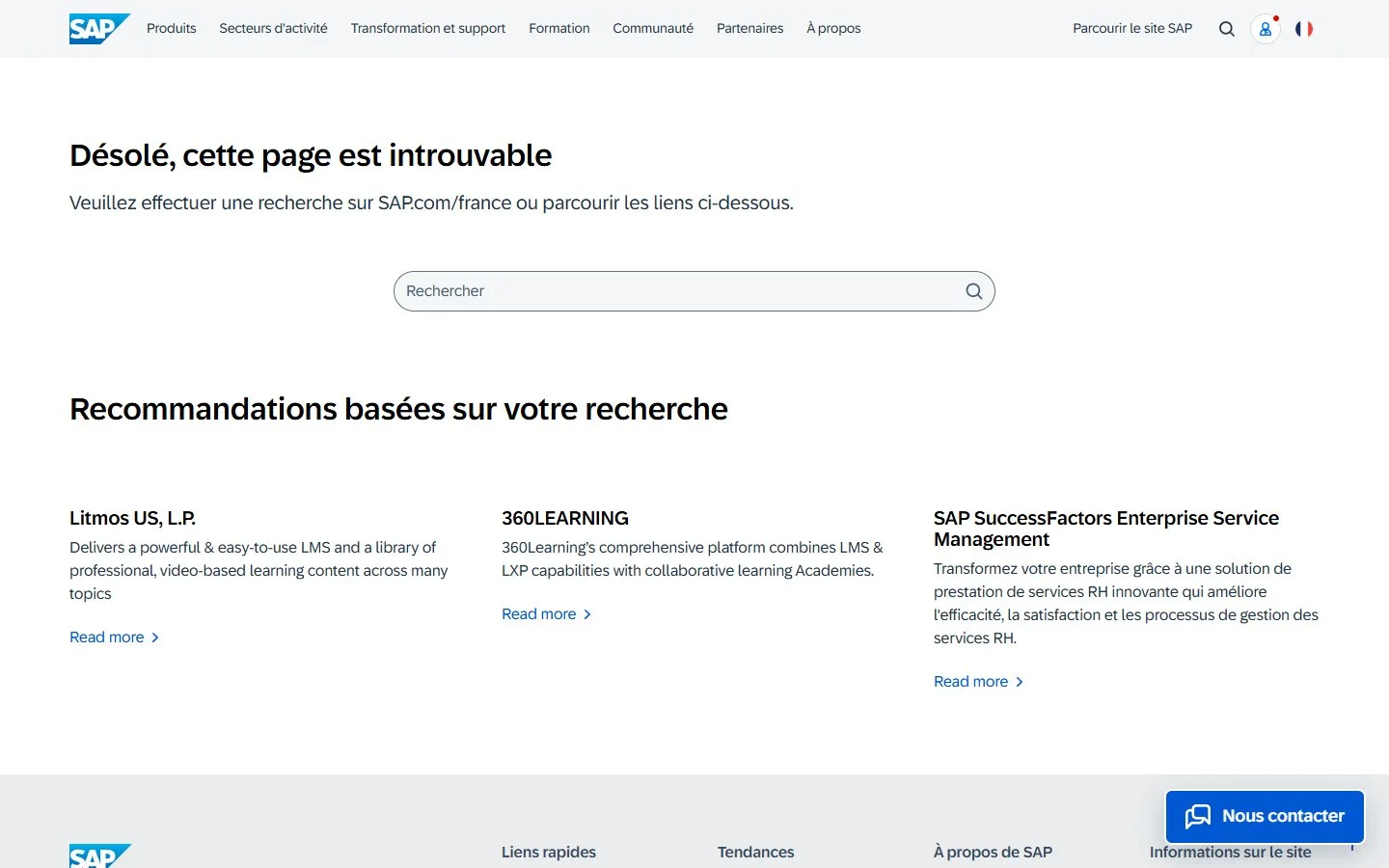The image size is (1389, 868).
Task: Click the chevron beside SuccessFactors Read more
Action: [1020, 682]
